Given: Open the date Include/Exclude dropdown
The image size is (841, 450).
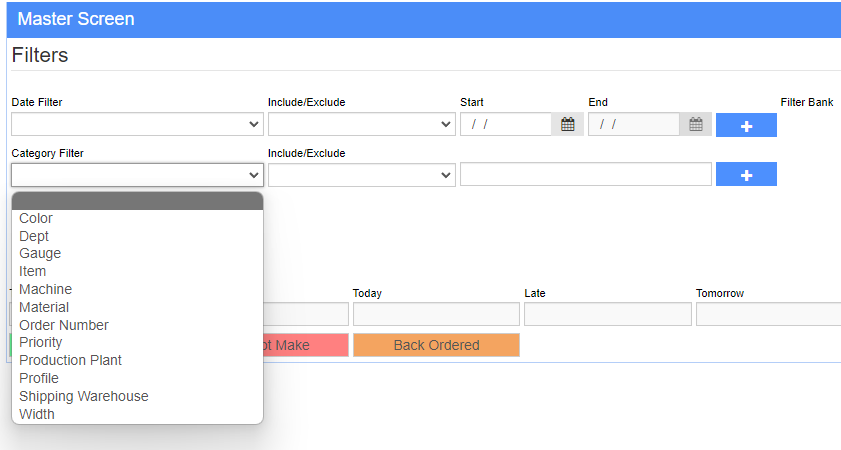Looking at the screenshot, I should tap(362, 124).
